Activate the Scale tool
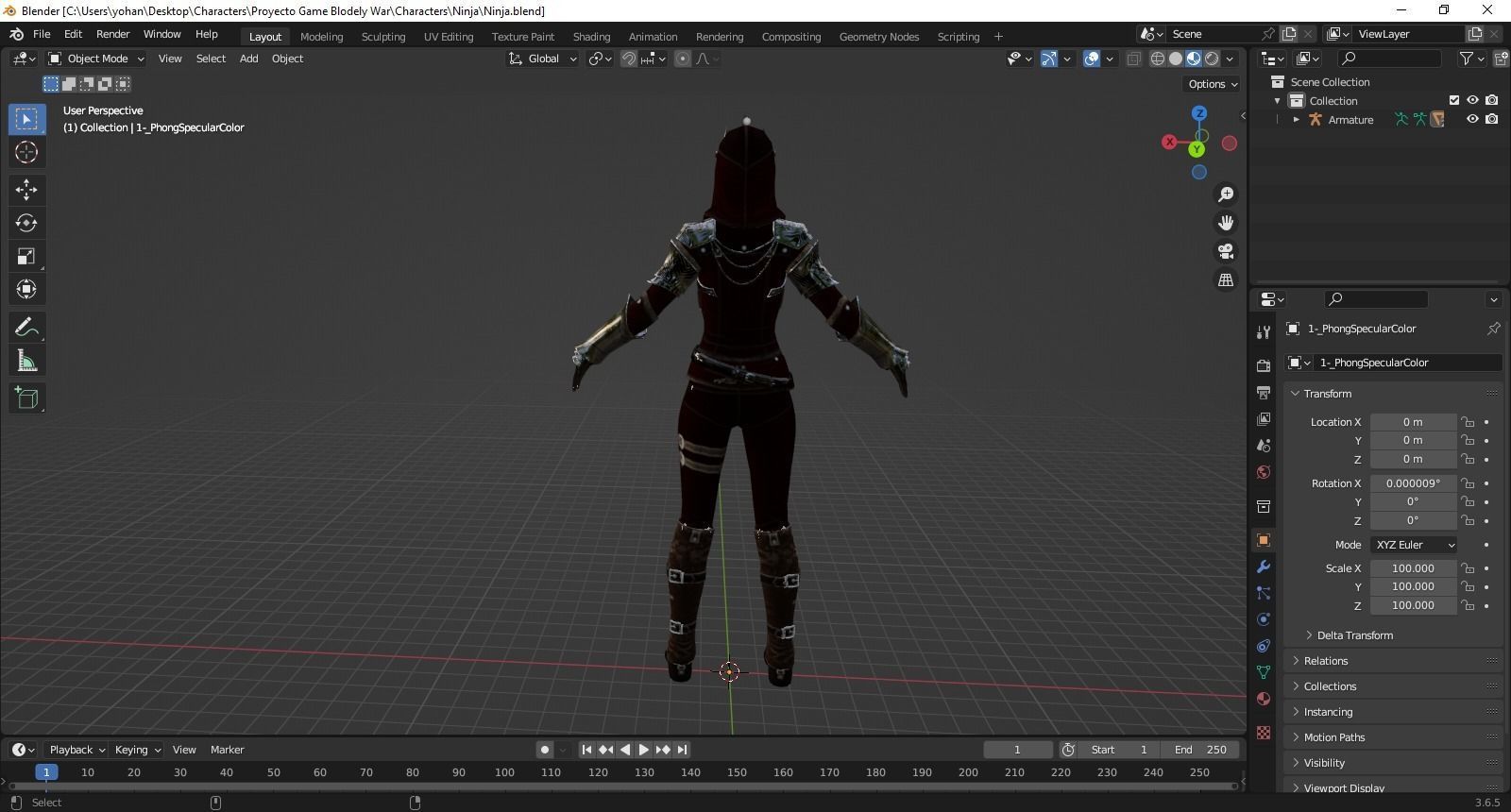 [x=26, y=256]
